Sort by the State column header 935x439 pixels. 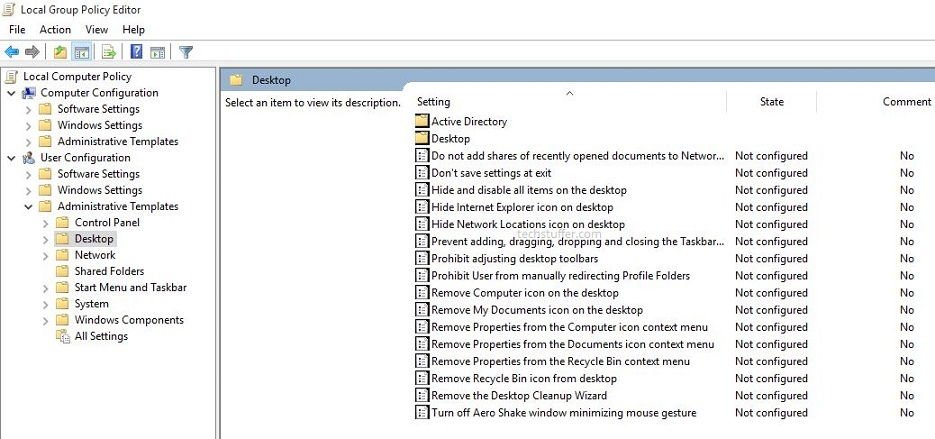772,101
